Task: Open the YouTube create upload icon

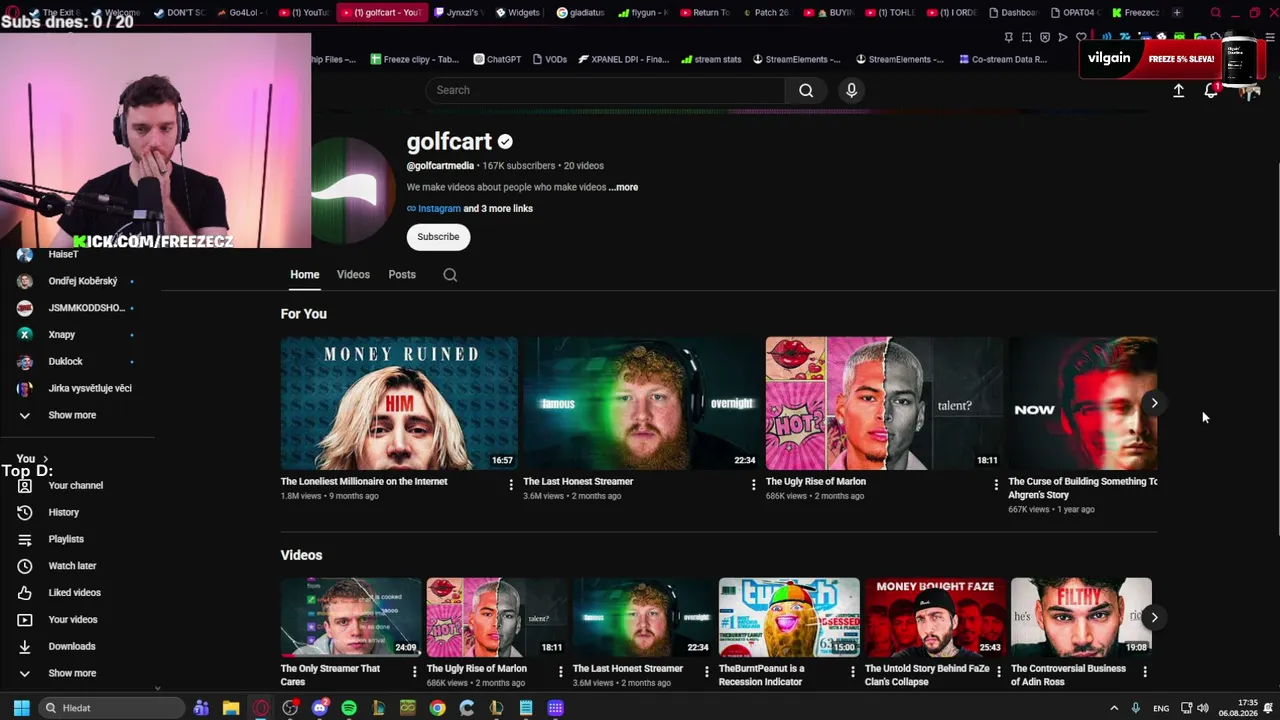Action: [x=1179, y=90]
